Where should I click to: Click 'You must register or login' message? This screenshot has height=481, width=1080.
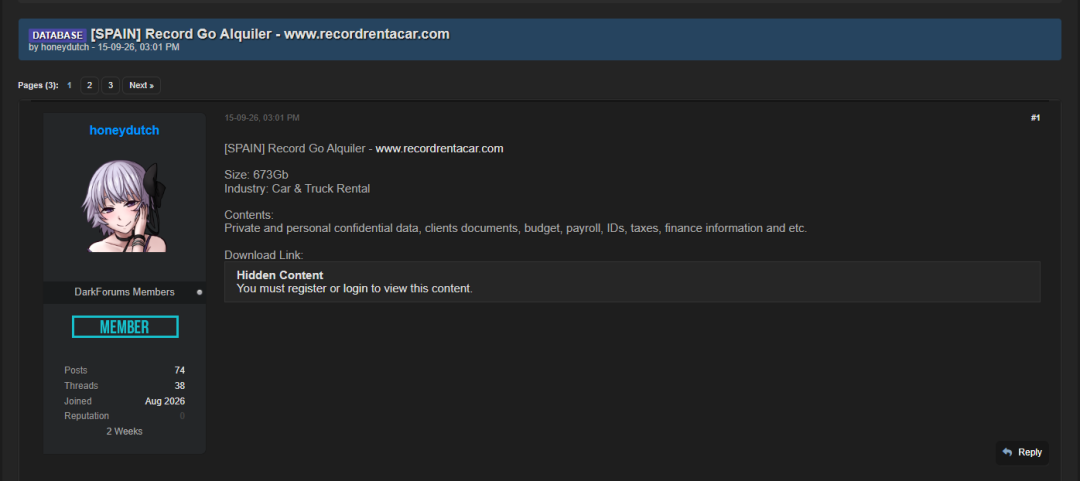pyautogui.click(x=355, y=288)
